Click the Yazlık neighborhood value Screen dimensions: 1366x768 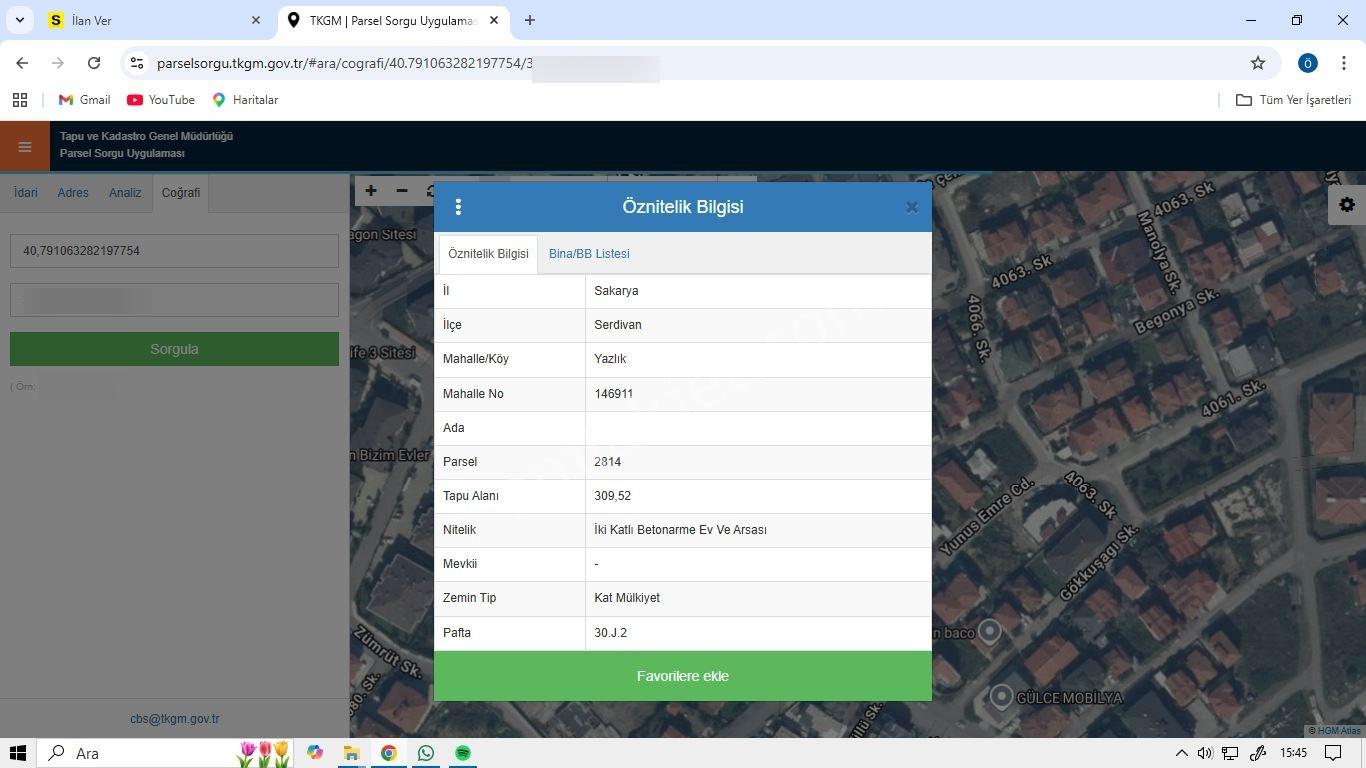click(x=610, y=359)
